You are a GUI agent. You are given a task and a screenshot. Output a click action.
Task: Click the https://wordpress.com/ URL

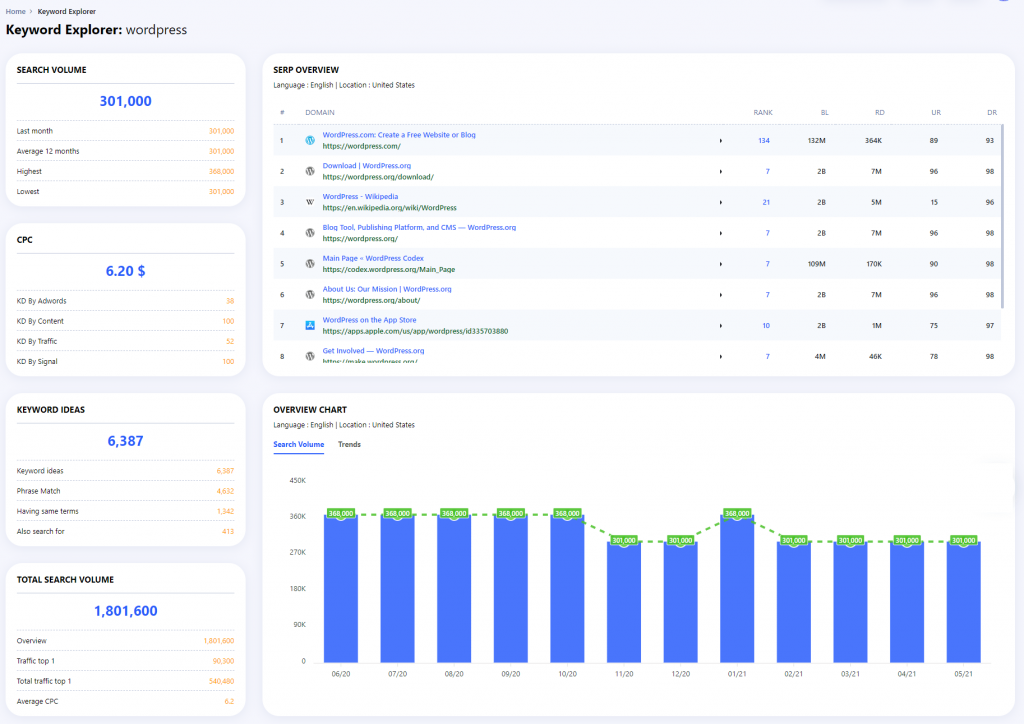(x=362, y=146)
